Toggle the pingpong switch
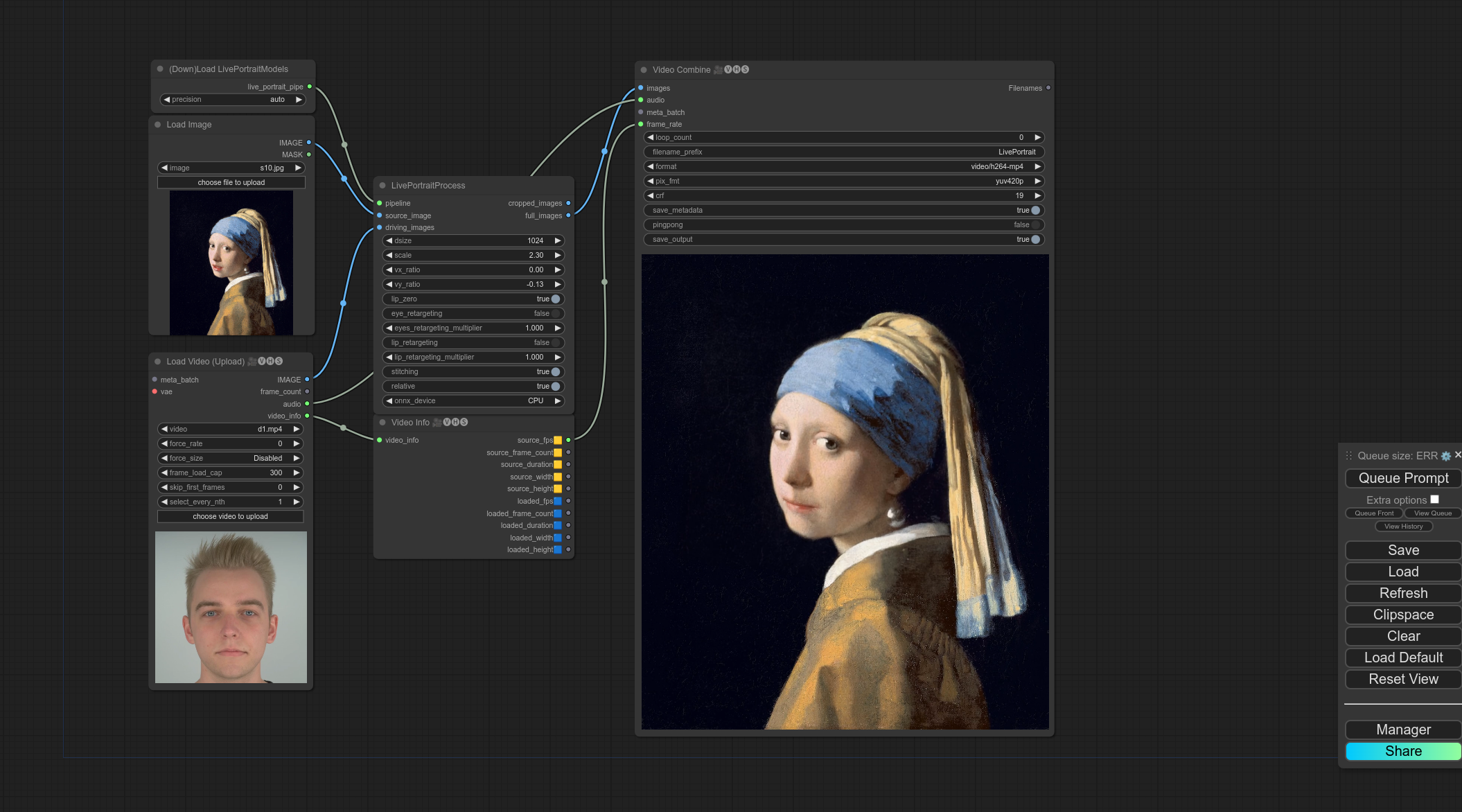The image size is (1462, 812). 1036,225
